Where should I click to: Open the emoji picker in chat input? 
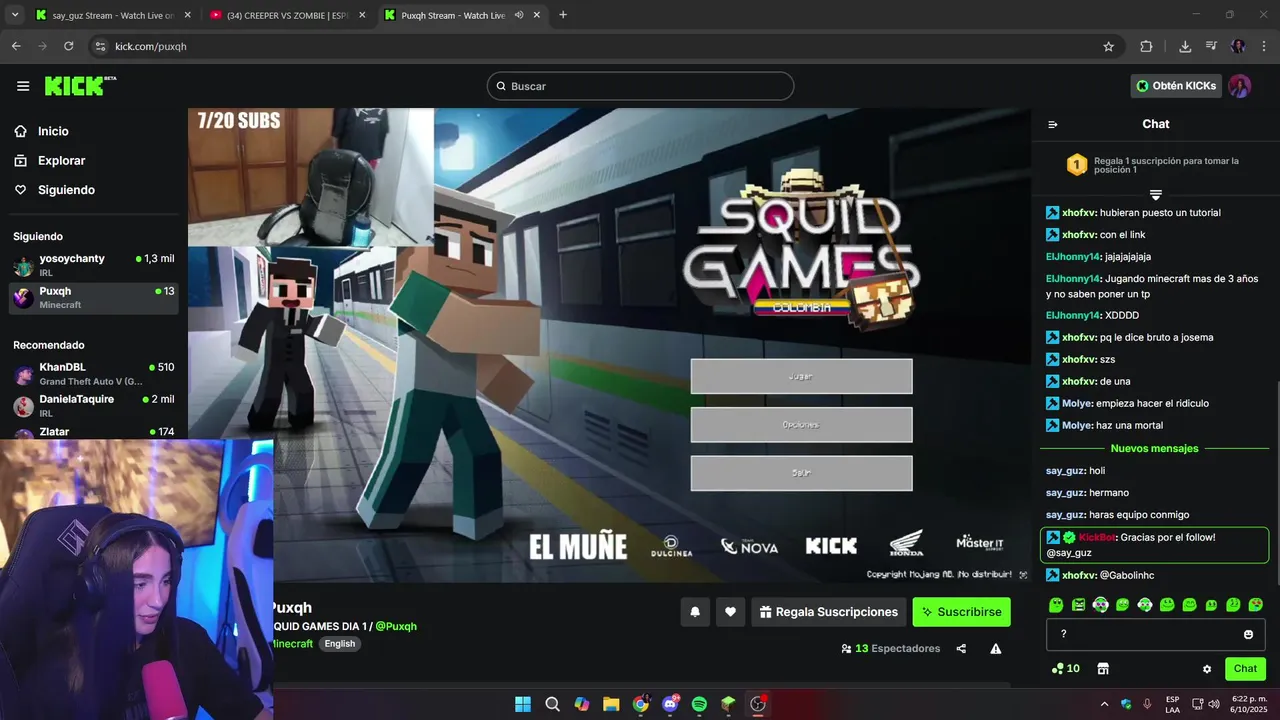tap(1248, 634)
